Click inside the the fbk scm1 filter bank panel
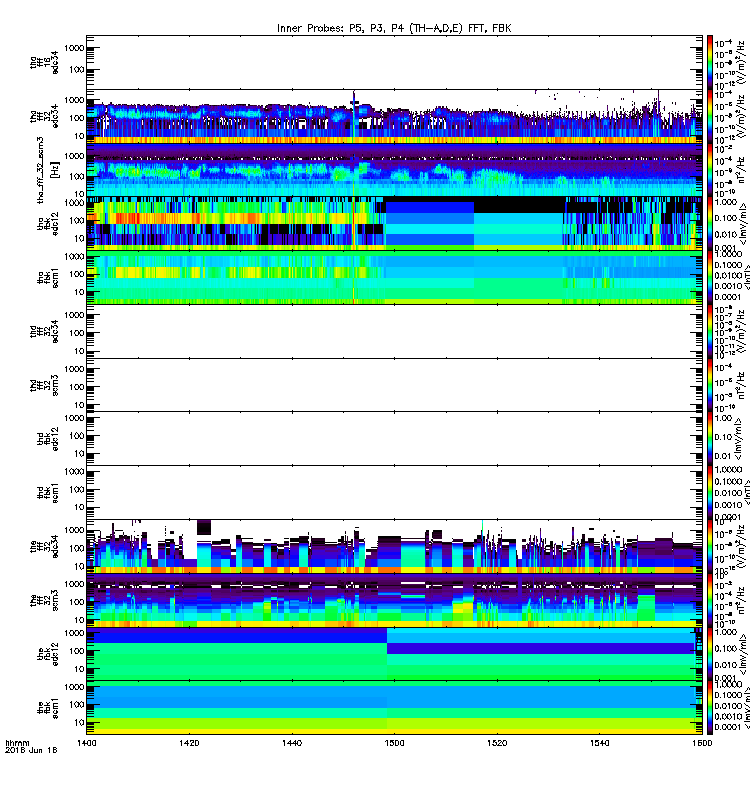 394,708
